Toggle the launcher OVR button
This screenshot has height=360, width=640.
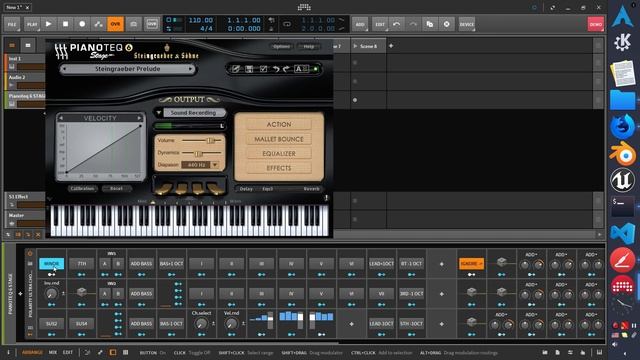pos(151,24)
